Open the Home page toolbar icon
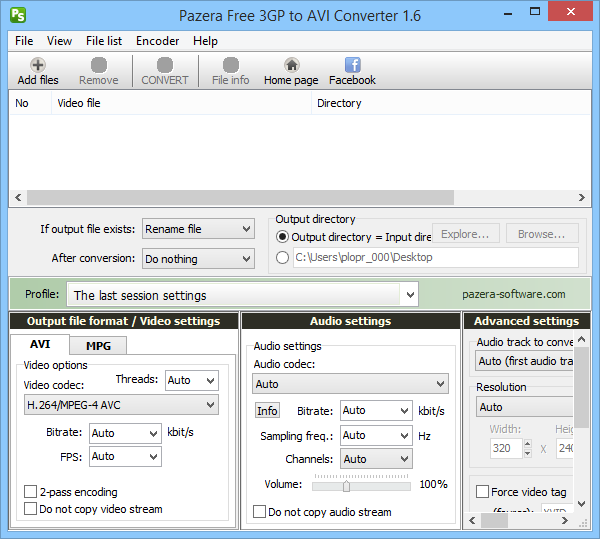The width and height of the screenshot is (600, 539). tap(291, 71)
